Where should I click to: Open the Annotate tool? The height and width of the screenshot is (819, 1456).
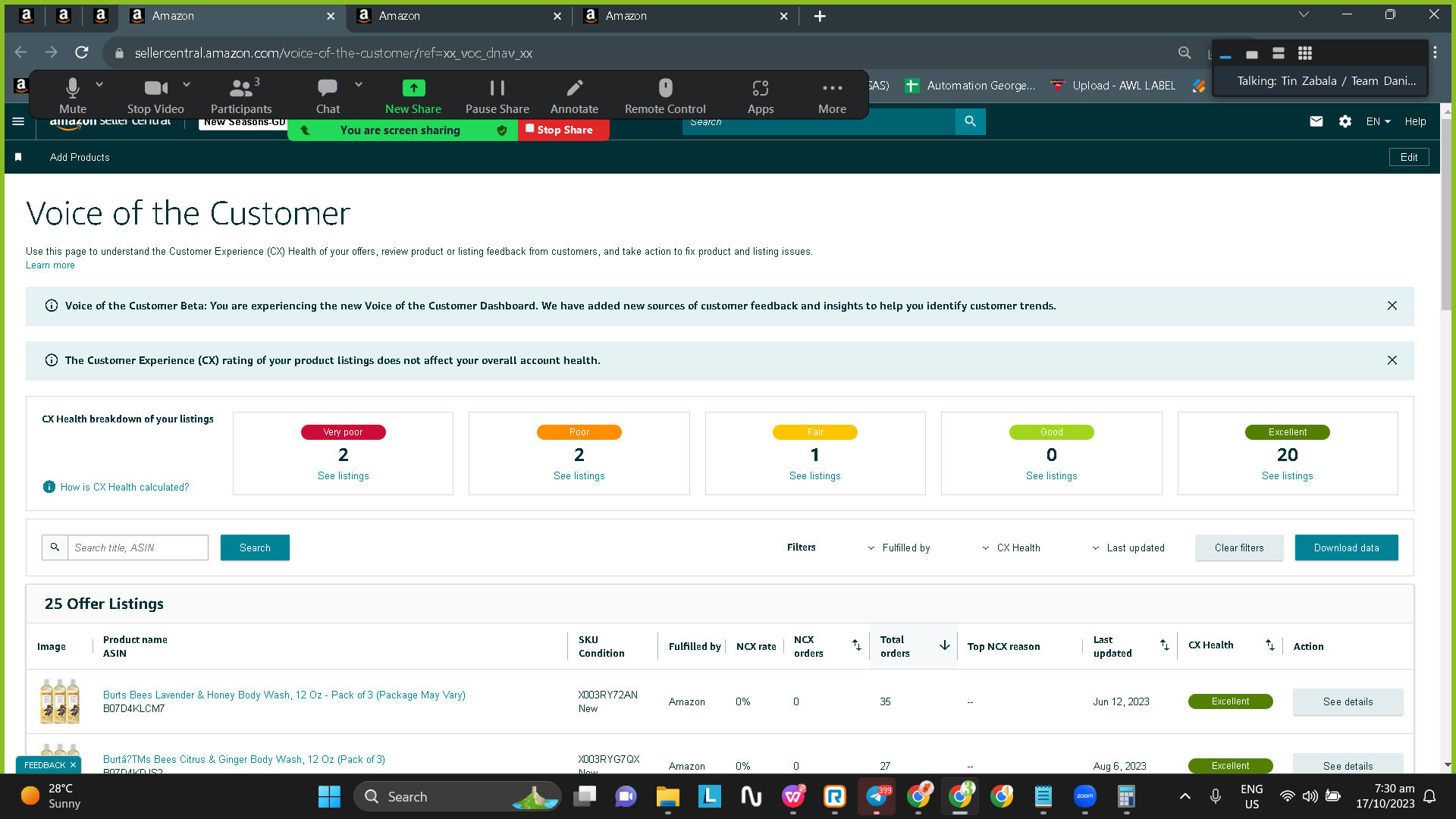coord(574,96)
